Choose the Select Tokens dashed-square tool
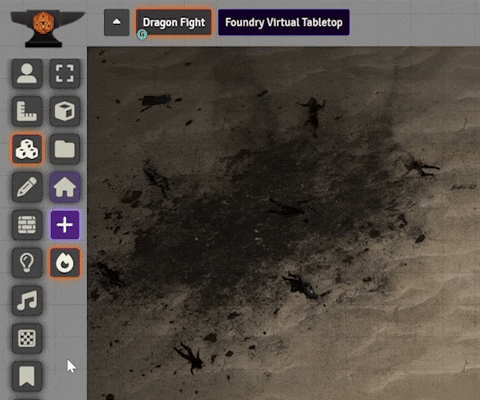Viewport: 480px width, 400px height. 65,73
